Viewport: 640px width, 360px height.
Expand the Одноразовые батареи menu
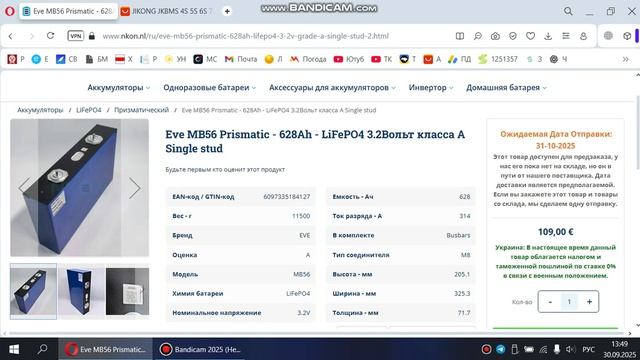(x=209, y=87)
